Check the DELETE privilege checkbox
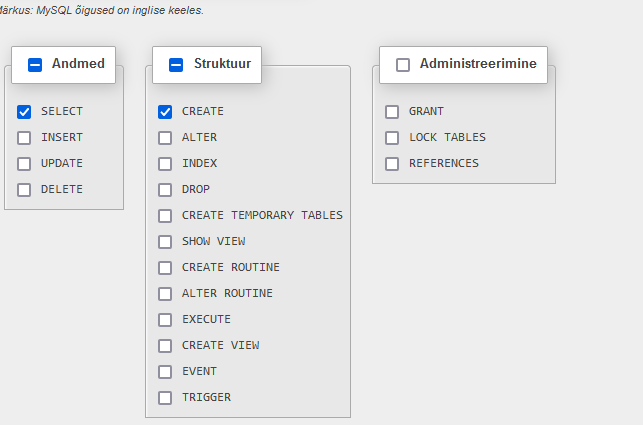 (24, 190)
